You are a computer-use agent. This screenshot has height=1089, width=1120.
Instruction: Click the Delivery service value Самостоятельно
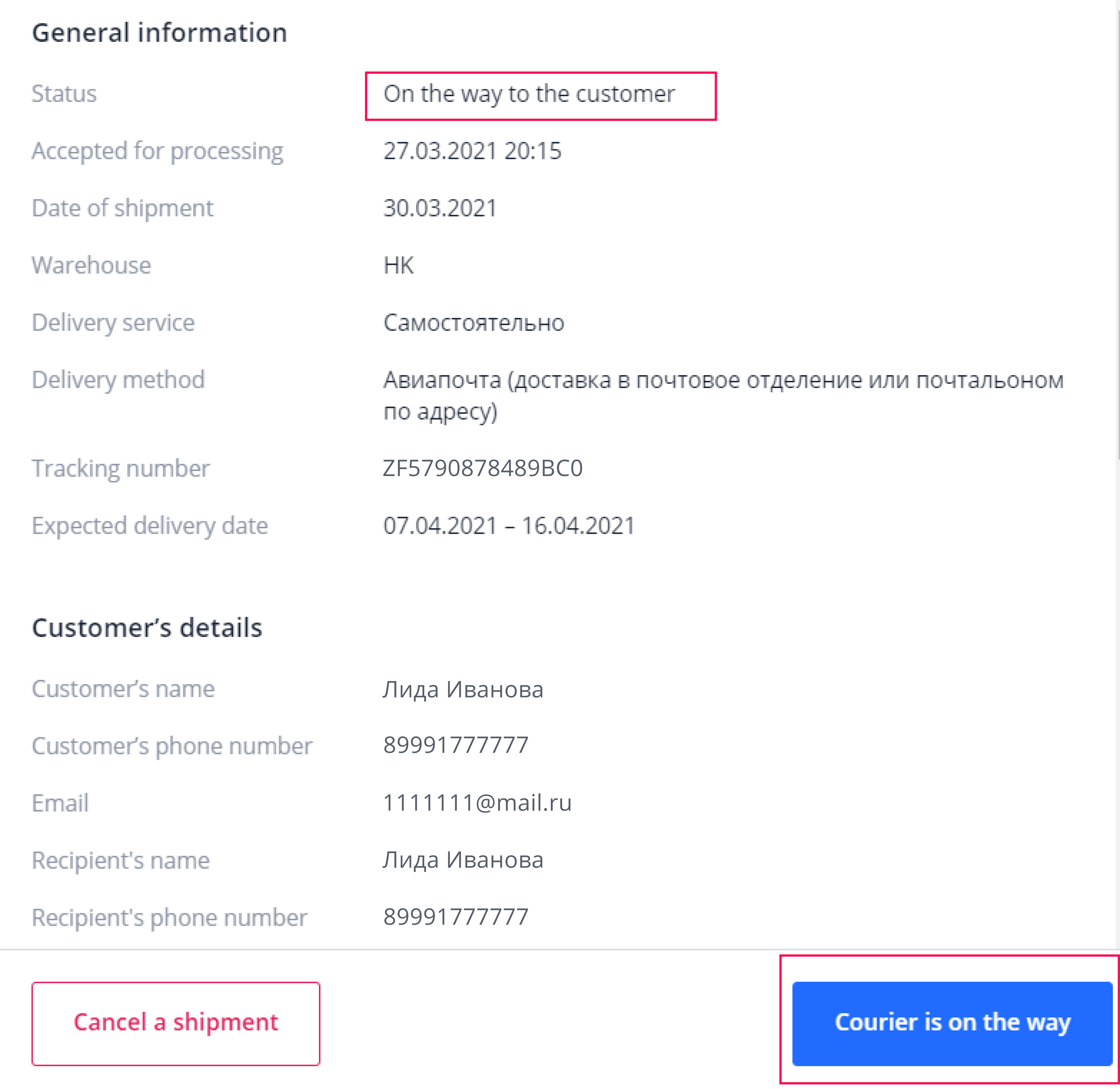[474, 323]
